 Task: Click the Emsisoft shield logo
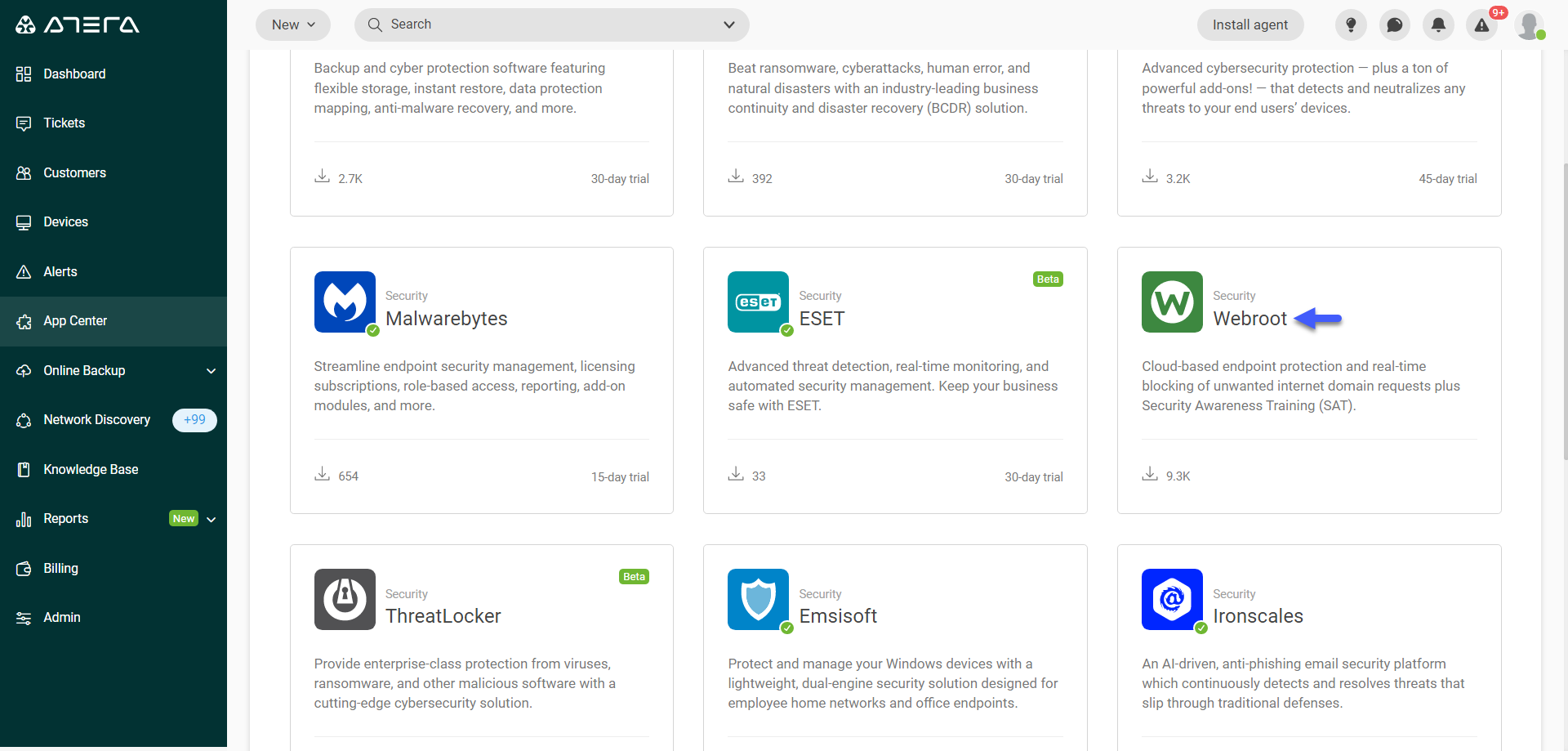tap(758, 599)
